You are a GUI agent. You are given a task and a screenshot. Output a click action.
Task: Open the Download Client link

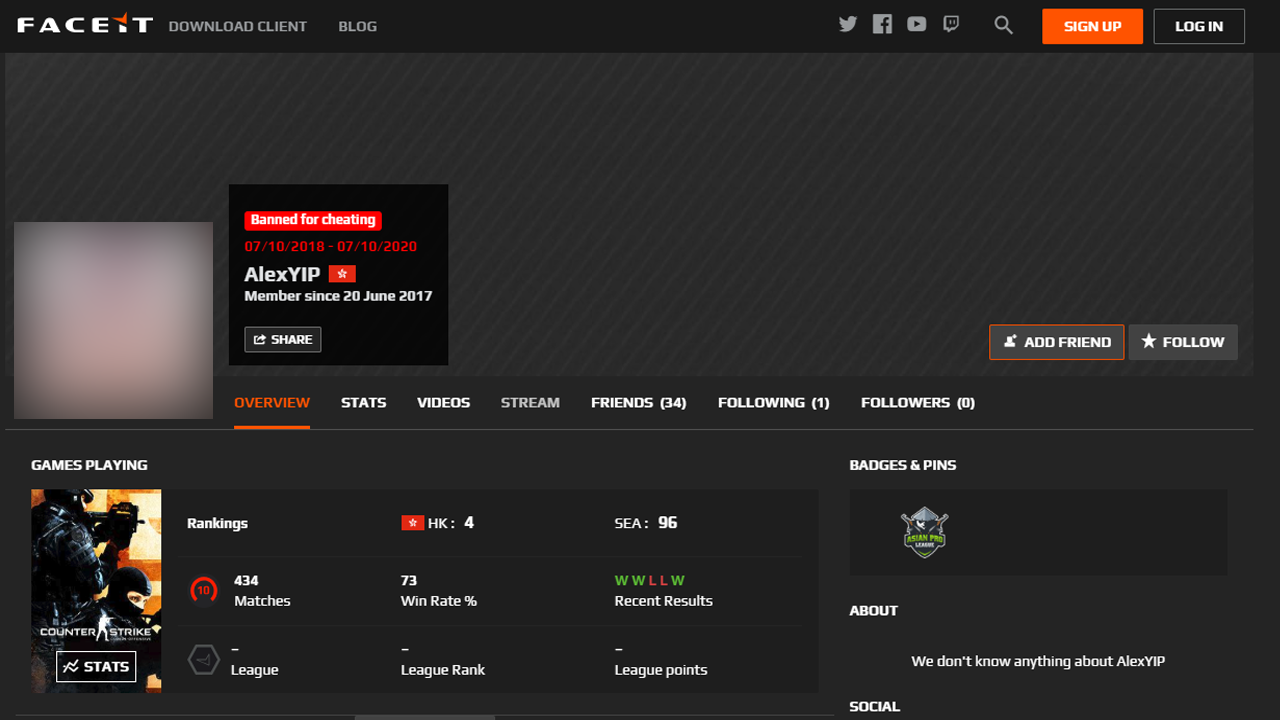tap(237, 26)
